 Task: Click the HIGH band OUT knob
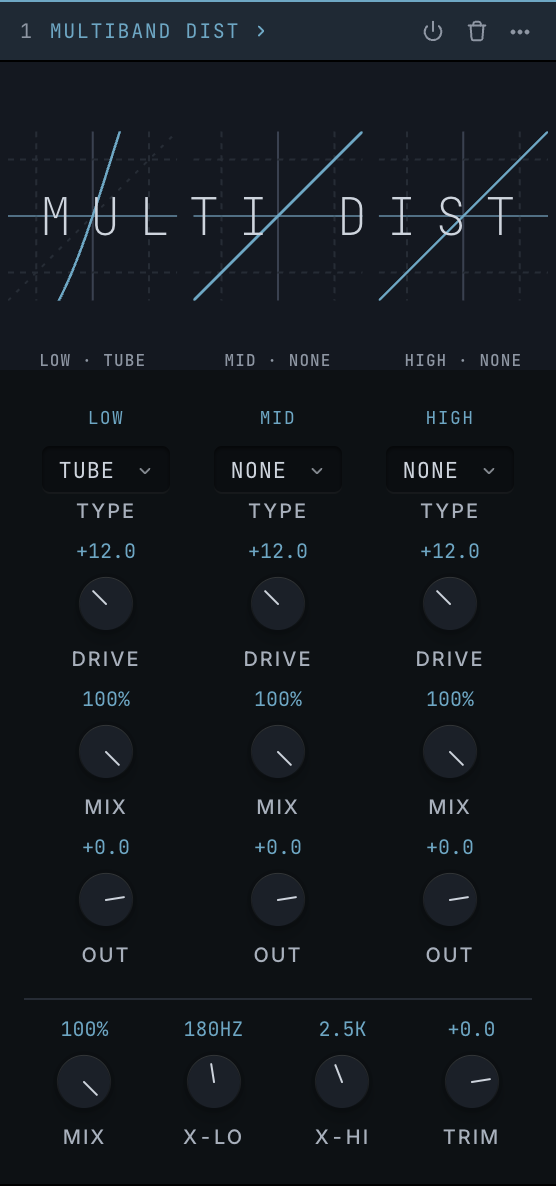450,899
